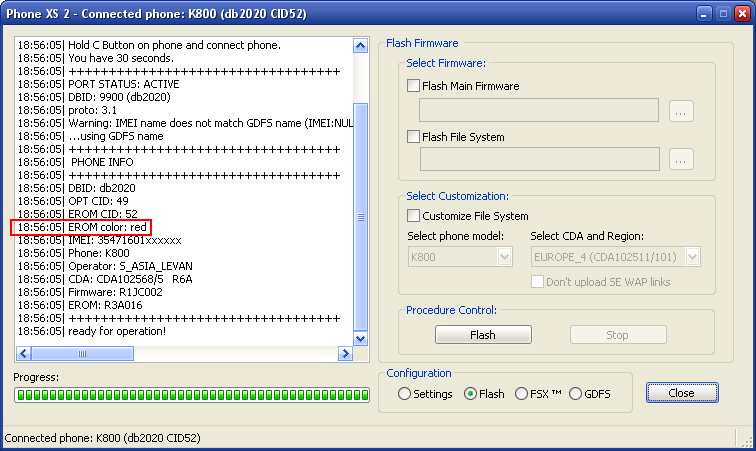Click the Close button
756x451 pixels.
pos(681,393)
